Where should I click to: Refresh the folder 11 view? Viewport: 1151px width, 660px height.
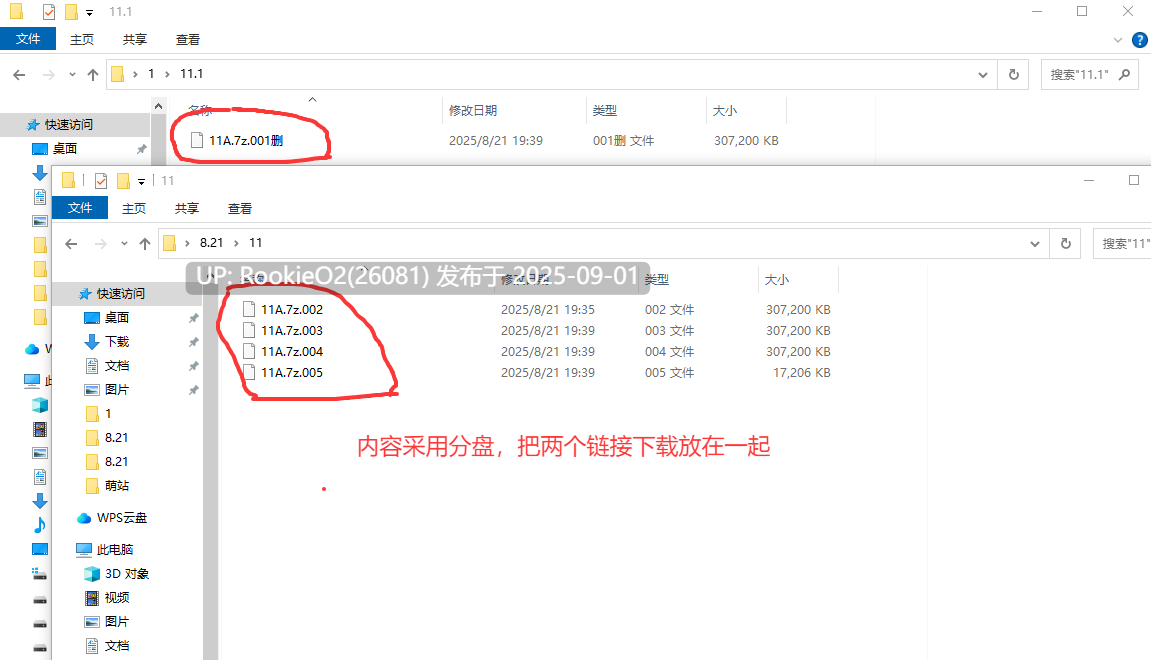point(1066,244)
